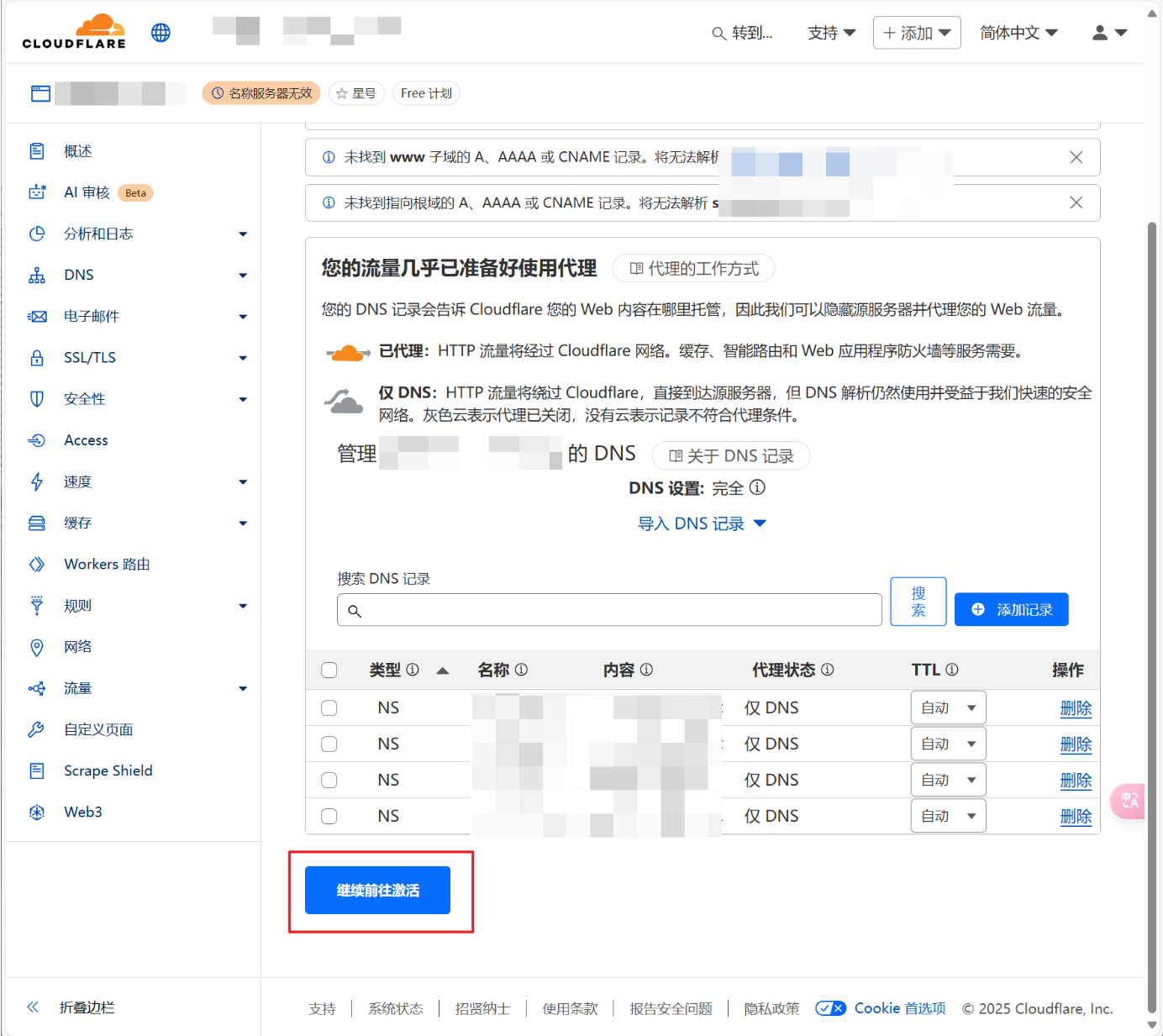Click the 添加记录 button
Image resolution: width=1163 pixels, height=1036 pixels.
click(1011, 609)
